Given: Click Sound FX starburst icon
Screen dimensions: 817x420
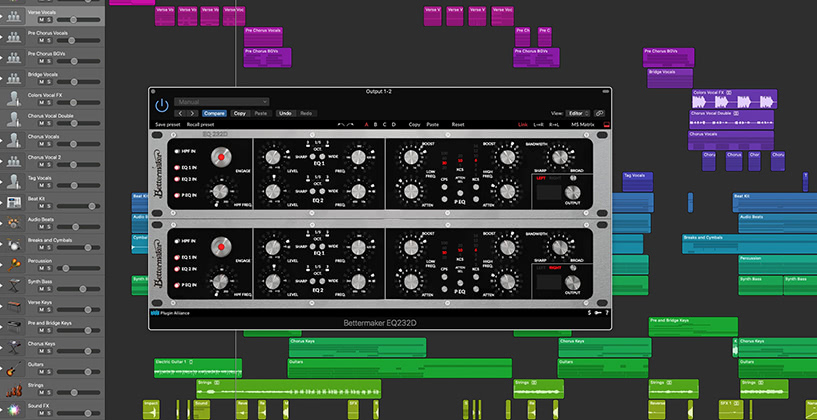Looking at the screenshot, I should pos(14,410).
